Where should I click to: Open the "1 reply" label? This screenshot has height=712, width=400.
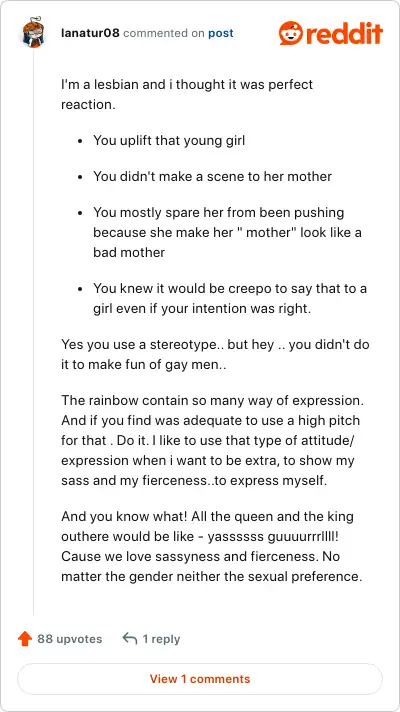(161, 639)
